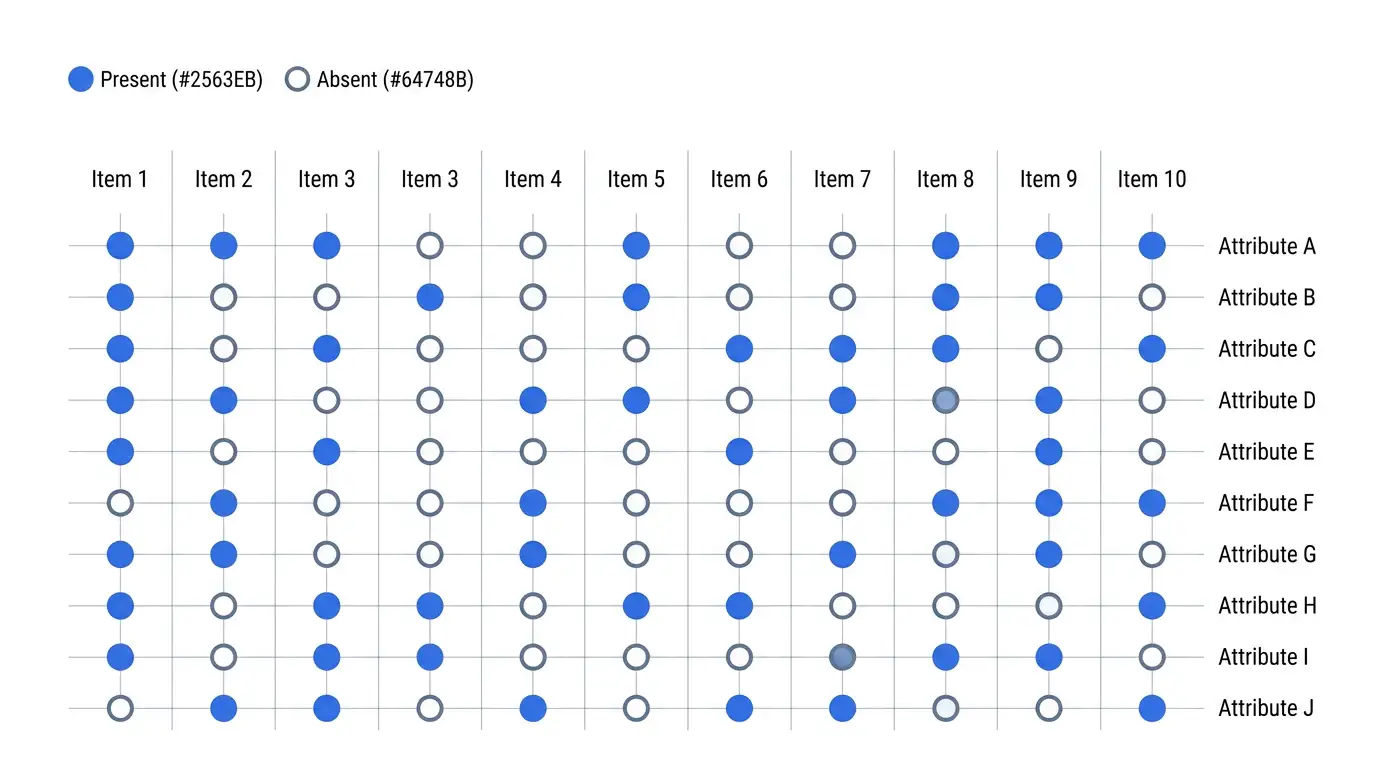This screenshot has height=768, width=1376.
Task: Click the Attribute E row label
Action: pos(1266,452)
